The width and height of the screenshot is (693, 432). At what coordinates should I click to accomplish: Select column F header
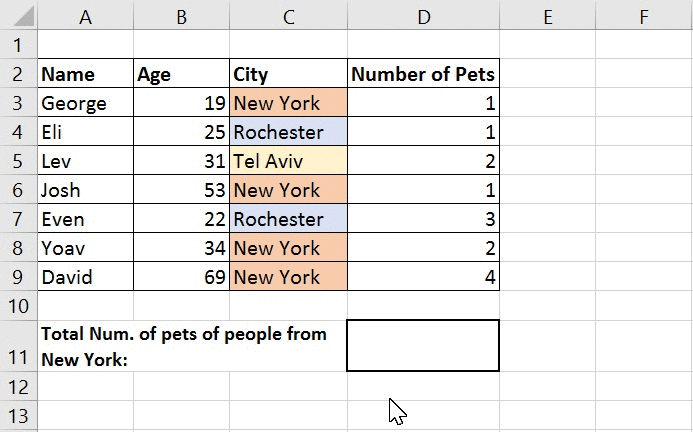[x=644, y=16]
